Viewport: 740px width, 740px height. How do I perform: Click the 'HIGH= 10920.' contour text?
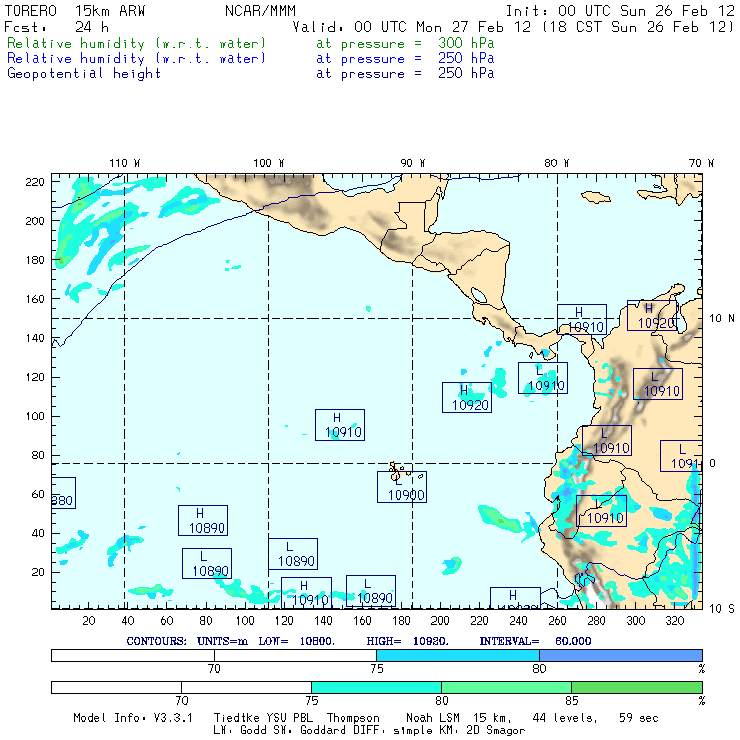pos(408,641)
